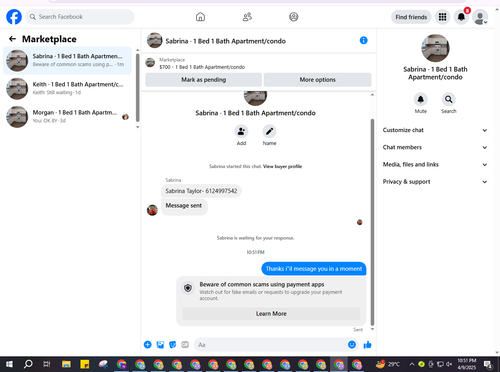The height and width of the screenshot is (372, 500).
Task: Expand the Privacy & support section
Action: tap(435, 182)
